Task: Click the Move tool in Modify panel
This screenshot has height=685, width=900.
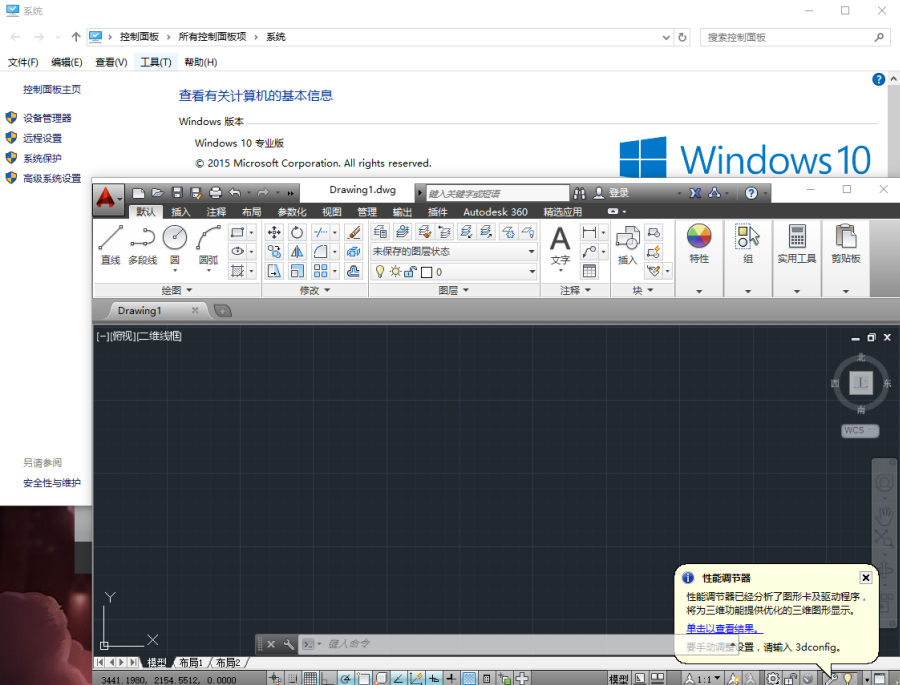Action: [274, 232]
